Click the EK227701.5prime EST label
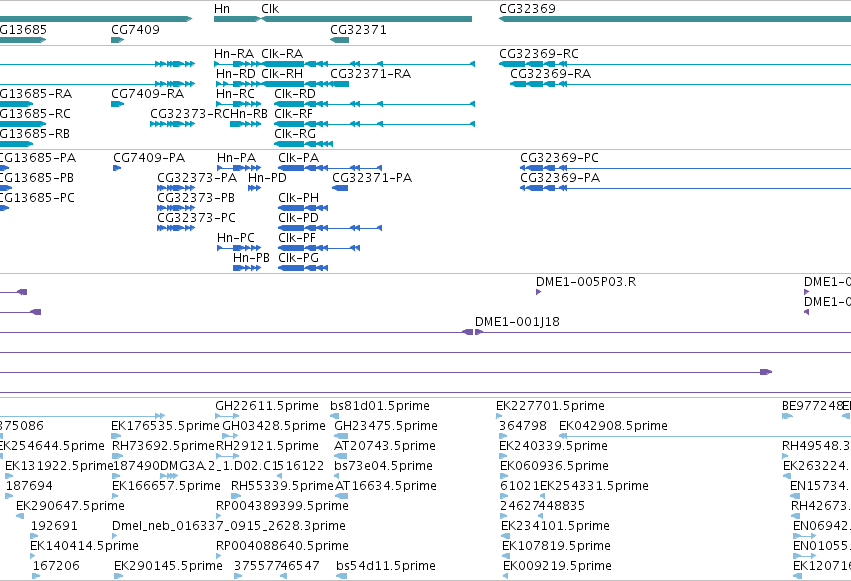The height and width of the screenshot is (581, 851). (x=550, y=406)
